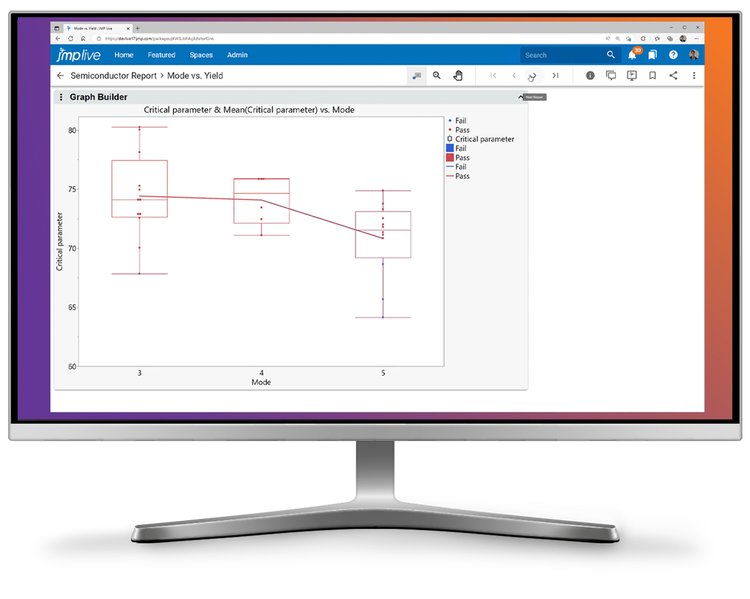Click the Graph Builder heading

[99, 97]
